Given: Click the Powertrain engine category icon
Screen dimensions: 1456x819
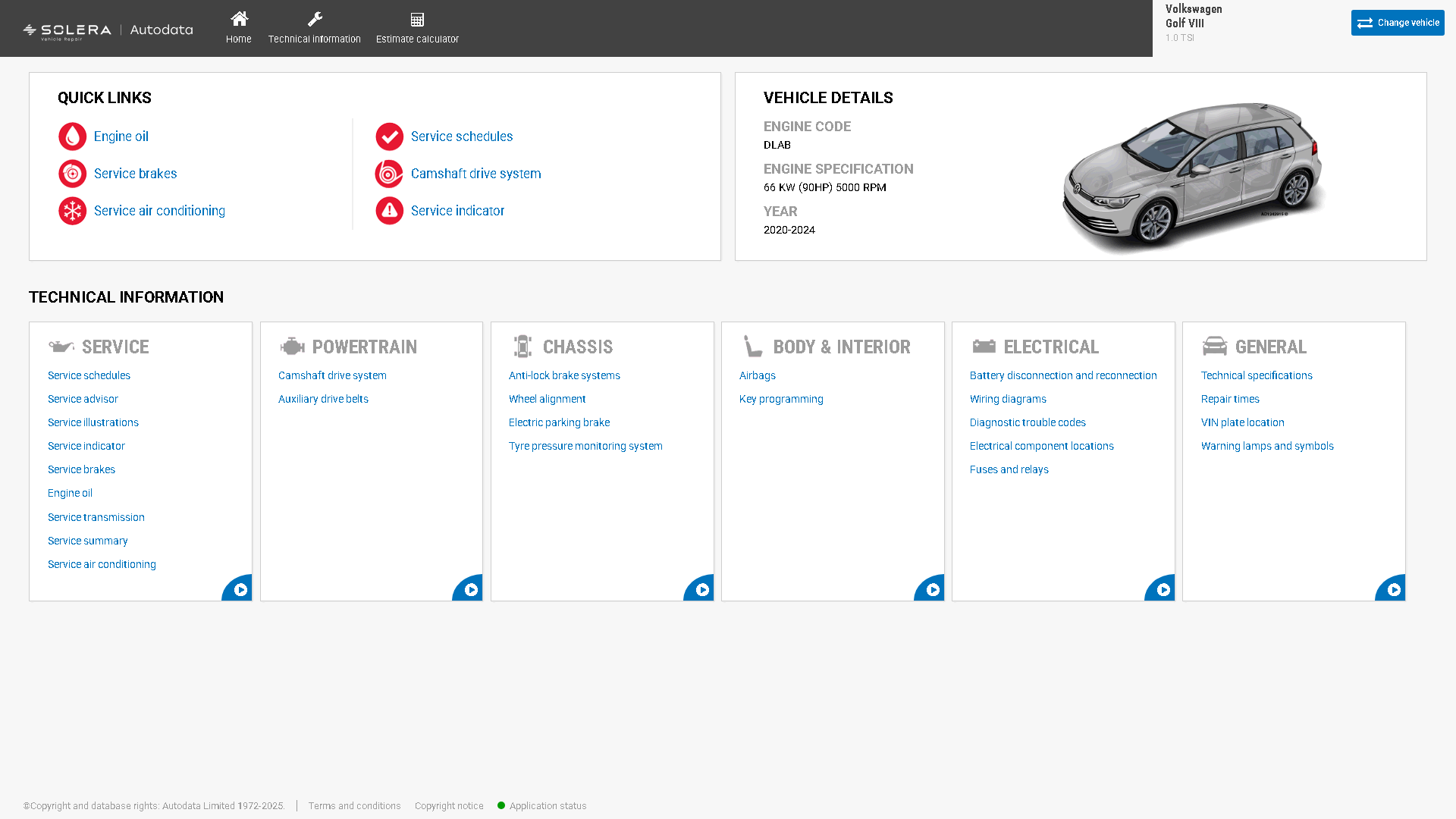Looking at the screenshot, I should tap(292, 347).
